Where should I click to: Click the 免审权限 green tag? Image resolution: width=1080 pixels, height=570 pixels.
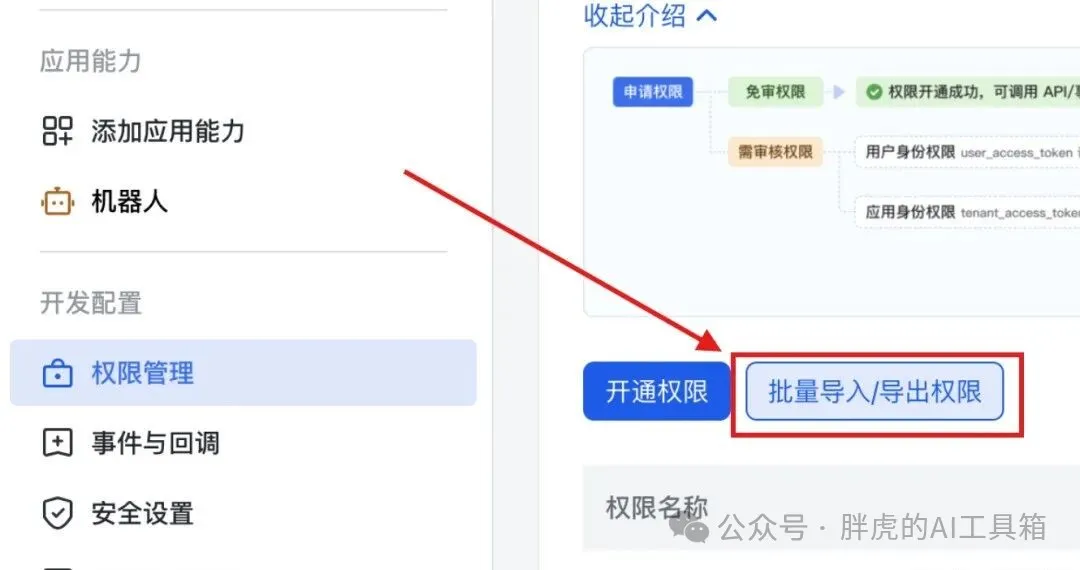(x=776, y=92)
